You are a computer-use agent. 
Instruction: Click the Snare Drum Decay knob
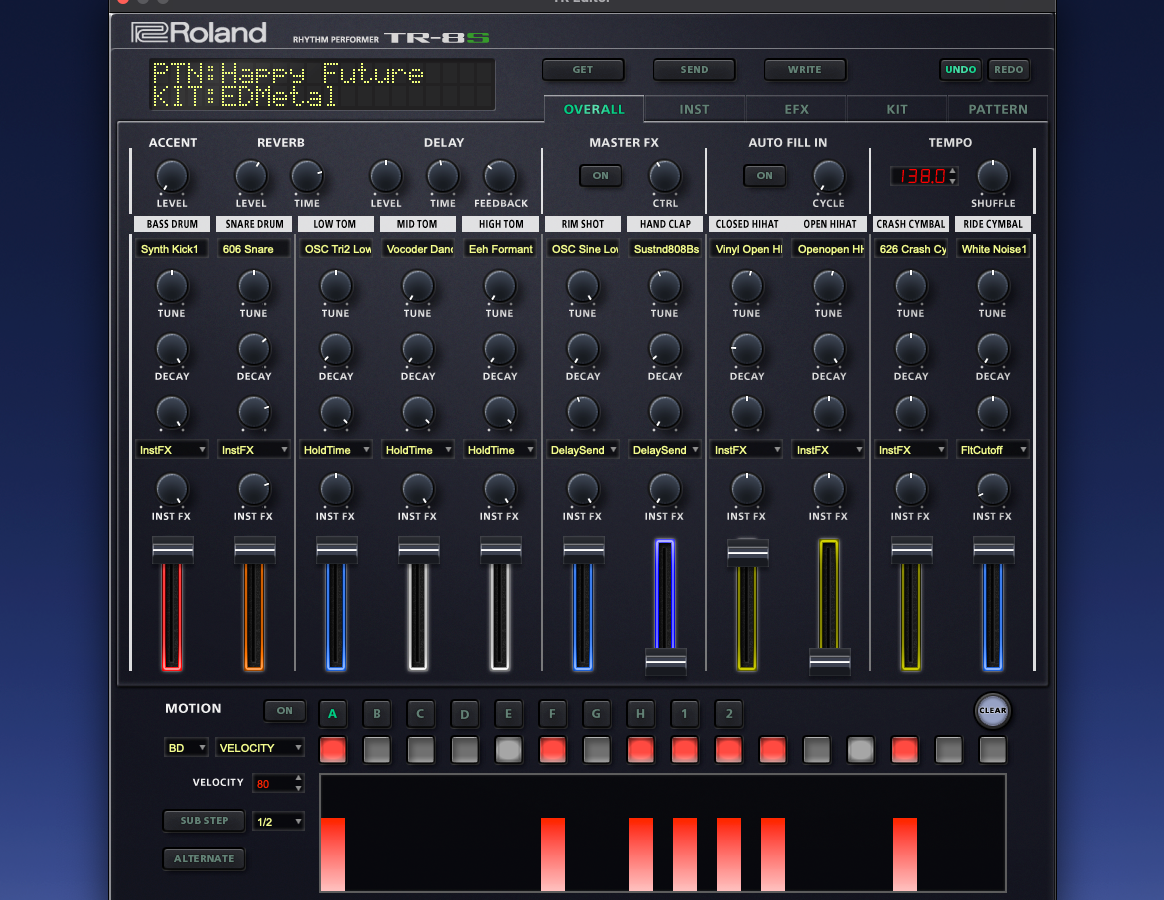coord(254,349)
